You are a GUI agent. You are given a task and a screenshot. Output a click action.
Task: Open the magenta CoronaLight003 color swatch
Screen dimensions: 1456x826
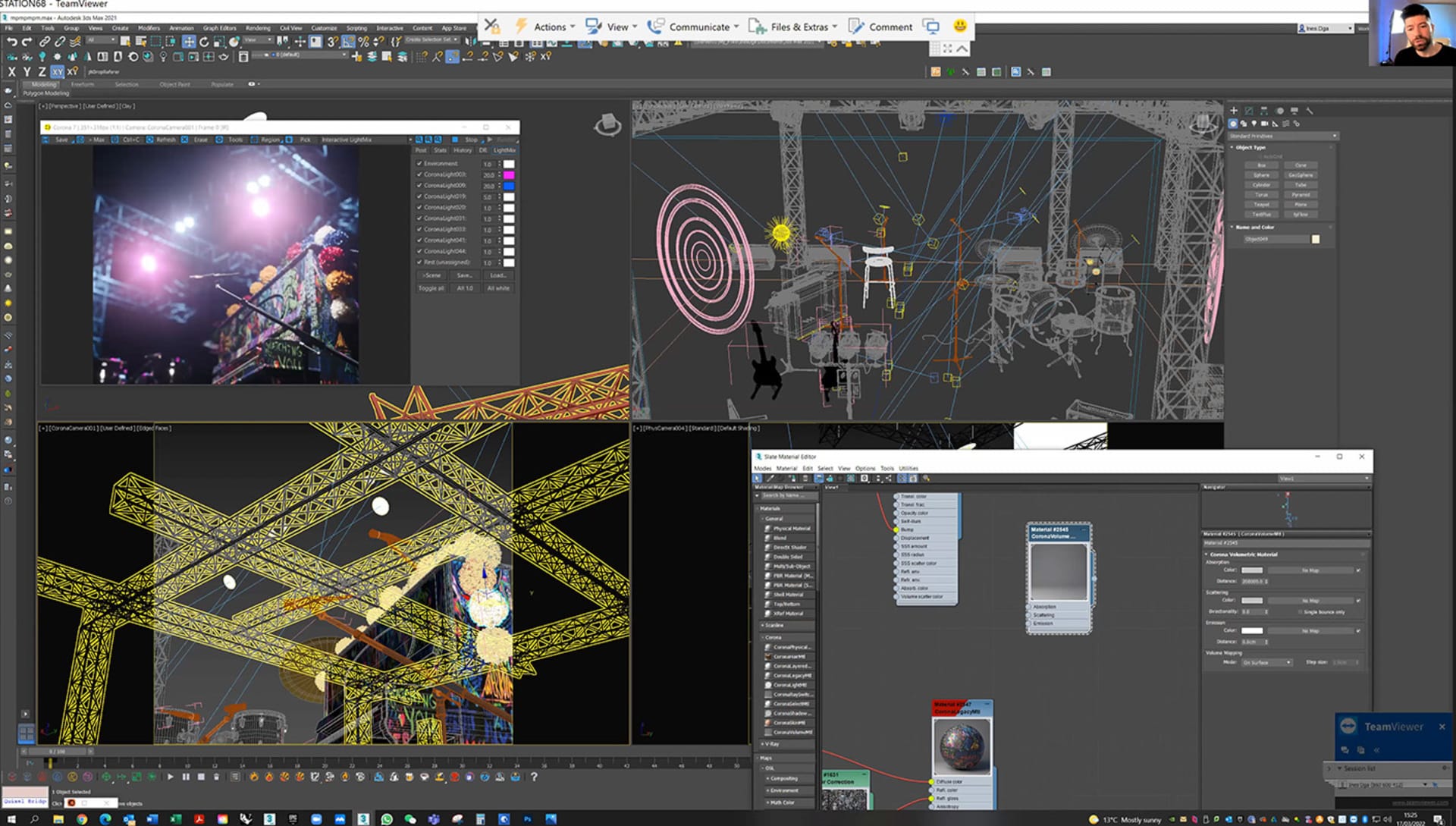(509, 175)
